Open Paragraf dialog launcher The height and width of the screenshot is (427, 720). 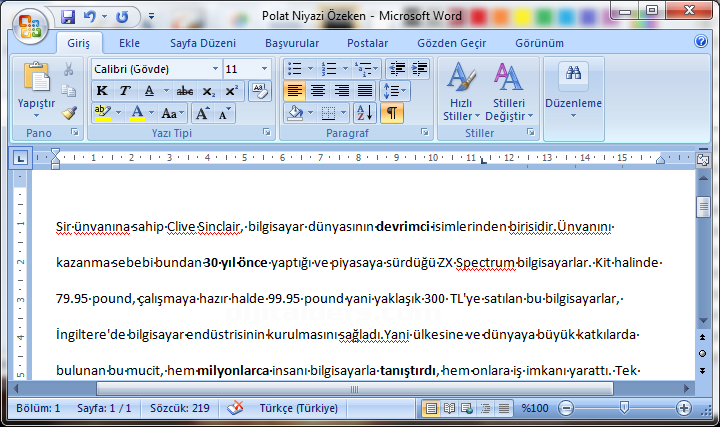click(x=425, y=133)
